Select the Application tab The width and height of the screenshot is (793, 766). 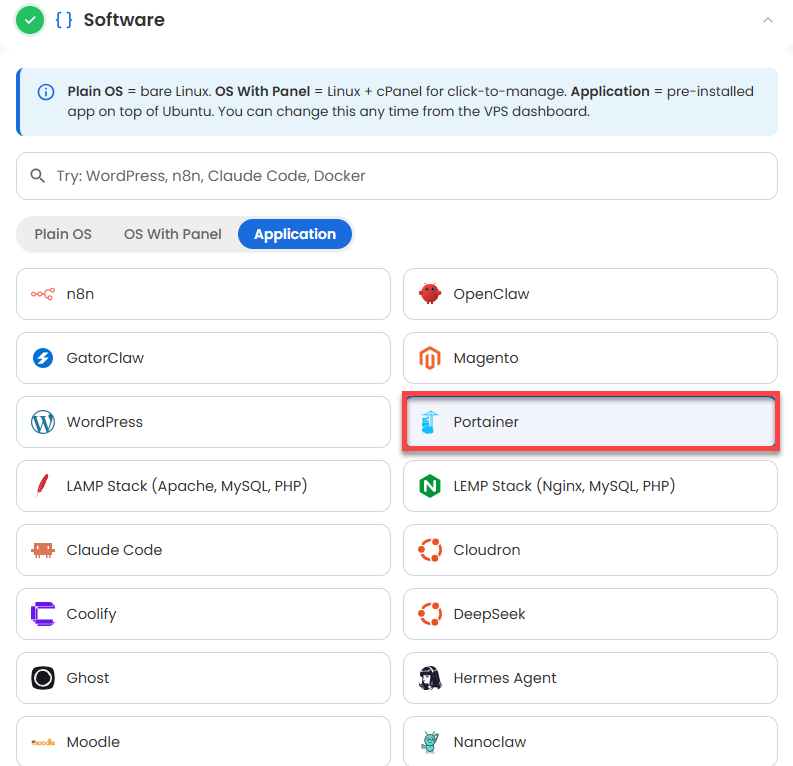click(295, 234)
